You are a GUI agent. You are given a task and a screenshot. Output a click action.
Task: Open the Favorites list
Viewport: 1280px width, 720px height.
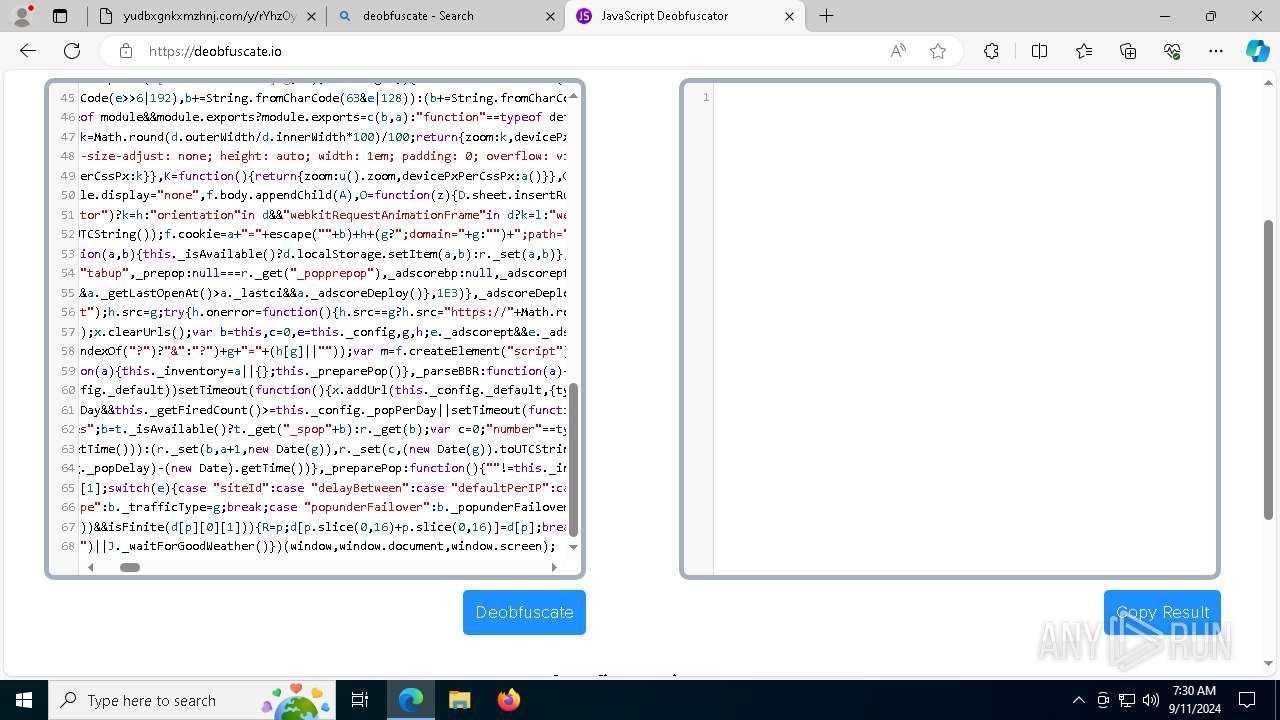(1084, 51)
